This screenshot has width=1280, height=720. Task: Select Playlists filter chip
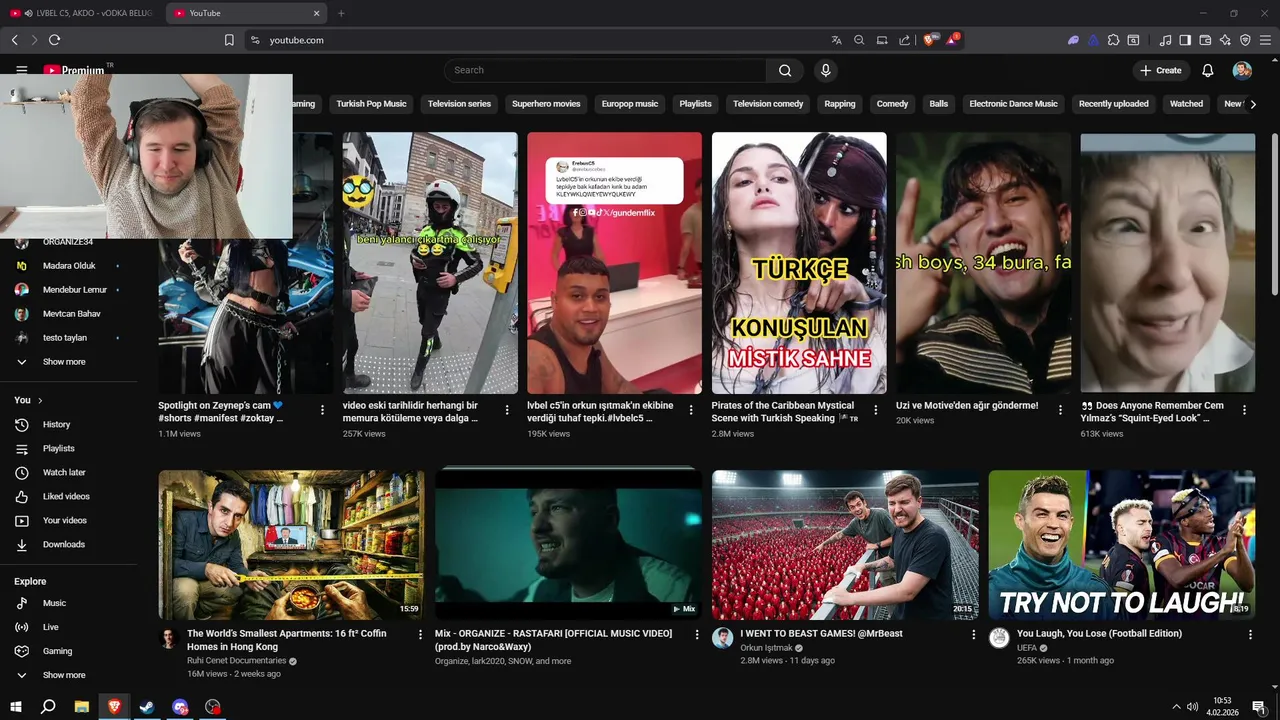695,104
